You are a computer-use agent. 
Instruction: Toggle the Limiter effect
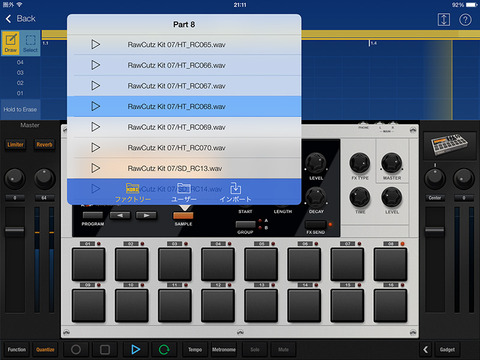pos(15,145)
